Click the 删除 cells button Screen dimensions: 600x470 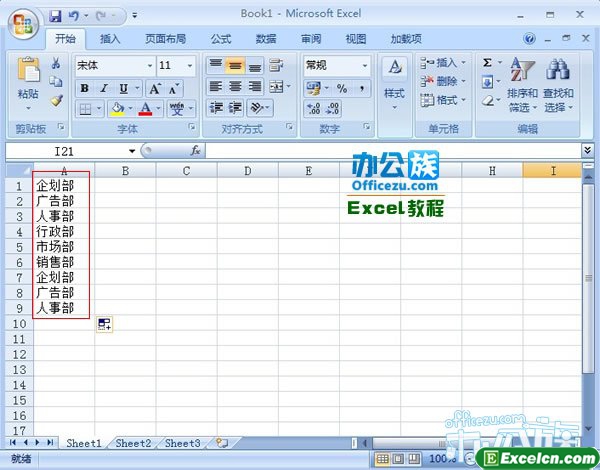443,81
